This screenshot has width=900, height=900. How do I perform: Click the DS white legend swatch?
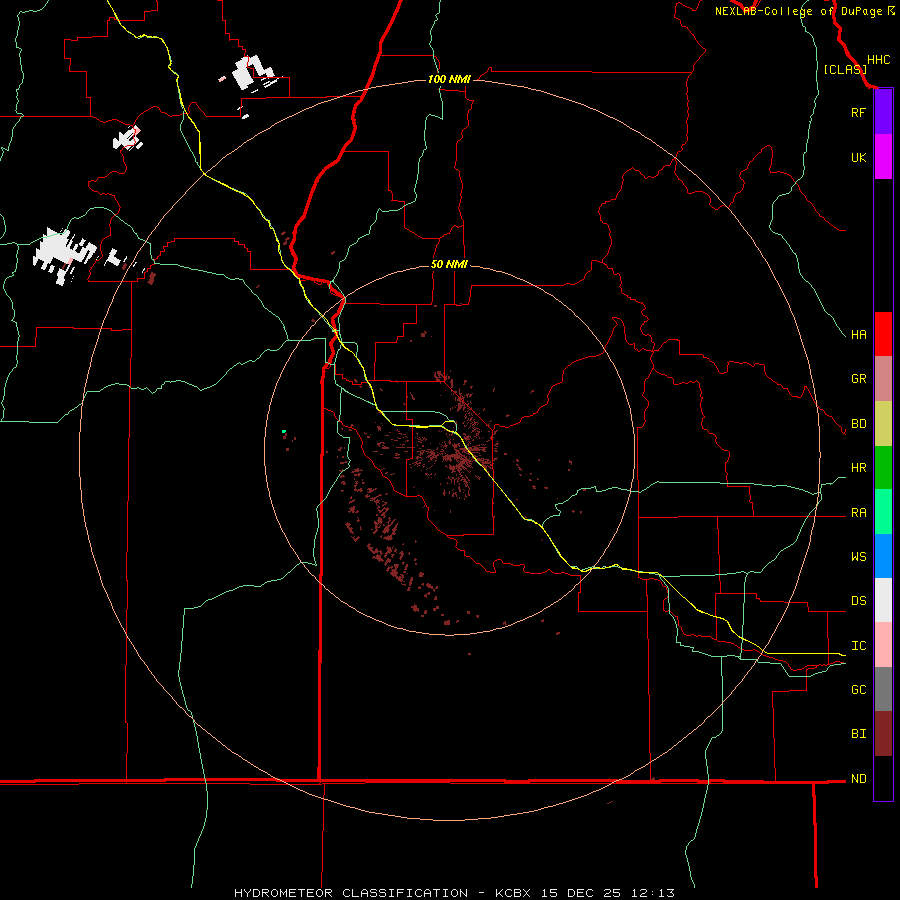click(883, 600)
